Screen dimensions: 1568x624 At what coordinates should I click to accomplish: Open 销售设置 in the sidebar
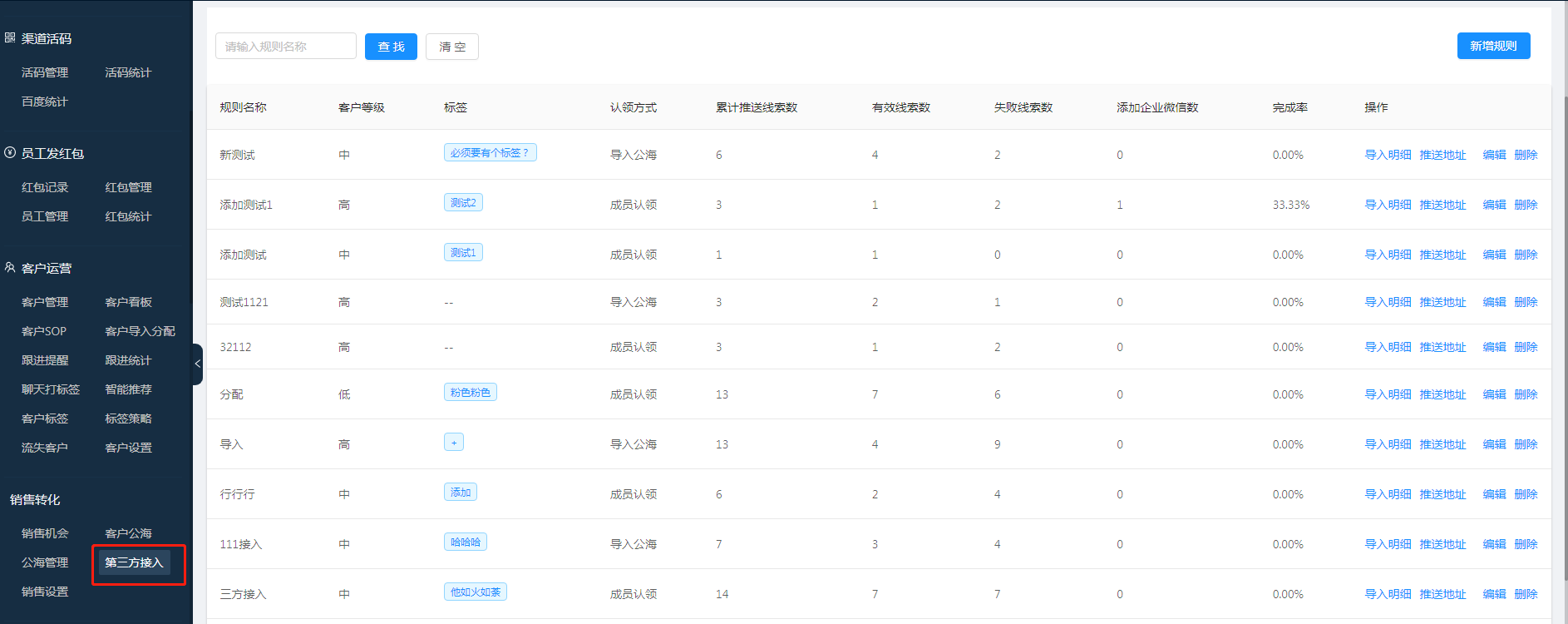point(45,592)
